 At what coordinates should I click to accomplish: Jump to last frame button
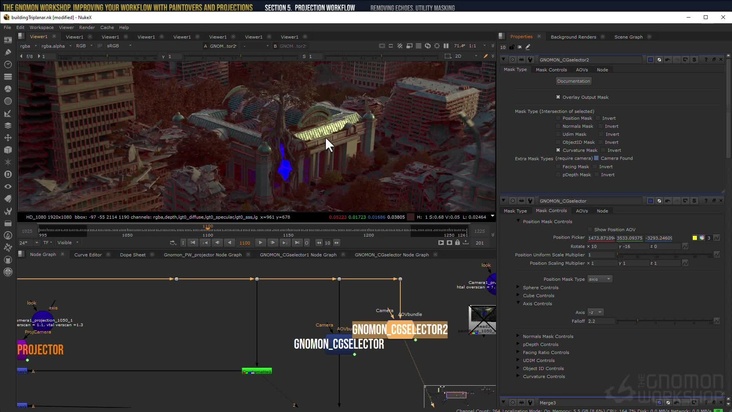coord(297,243)
